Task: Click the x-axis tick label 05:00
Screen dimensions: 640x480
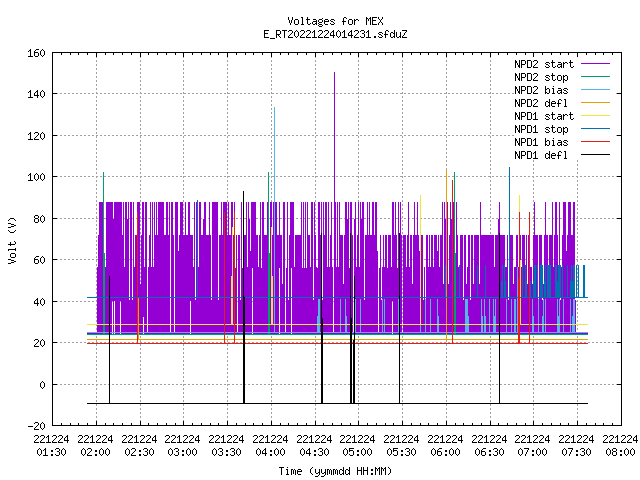Action: [x=358, y=452]
